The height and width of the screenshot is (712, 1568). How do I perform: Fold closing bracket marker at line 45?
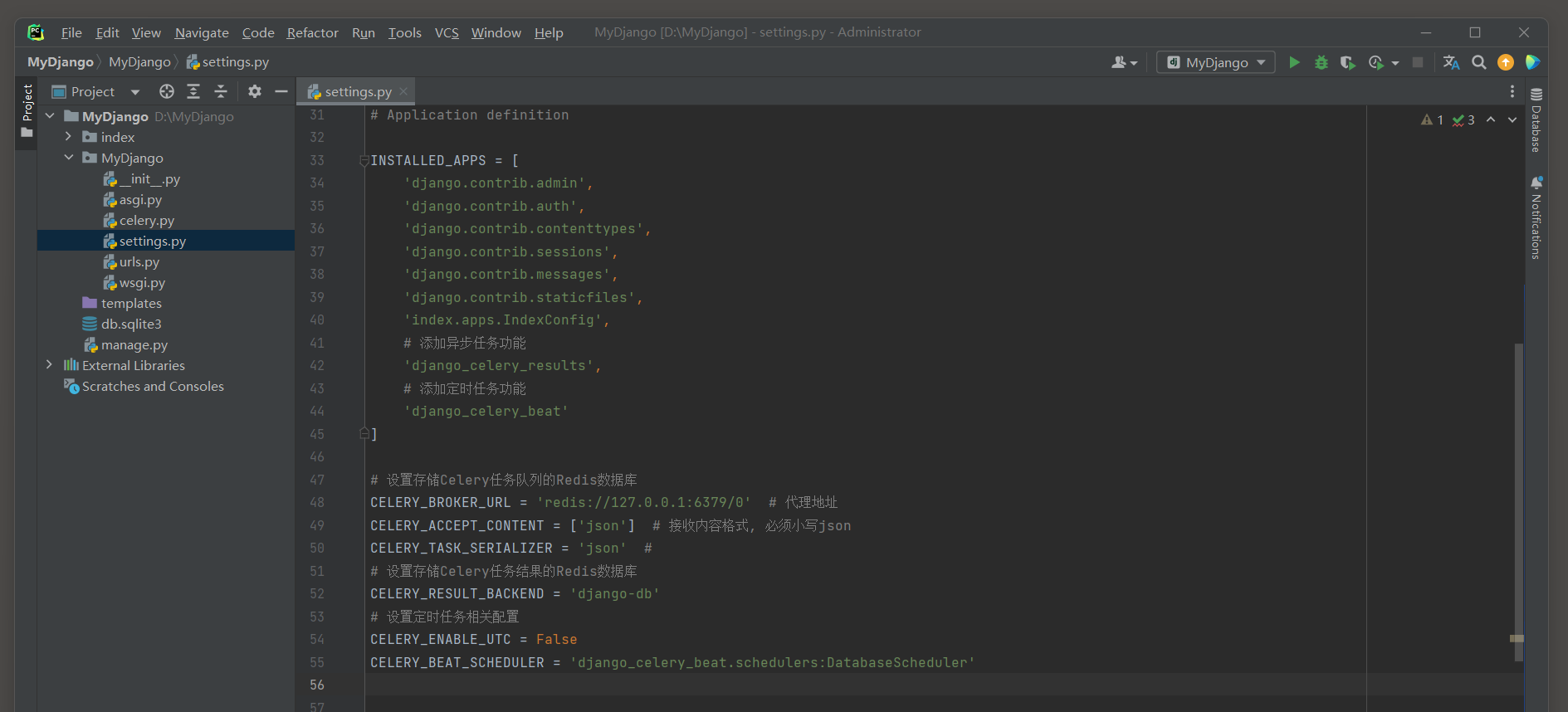pyautogui.click(x=364, y=433)
